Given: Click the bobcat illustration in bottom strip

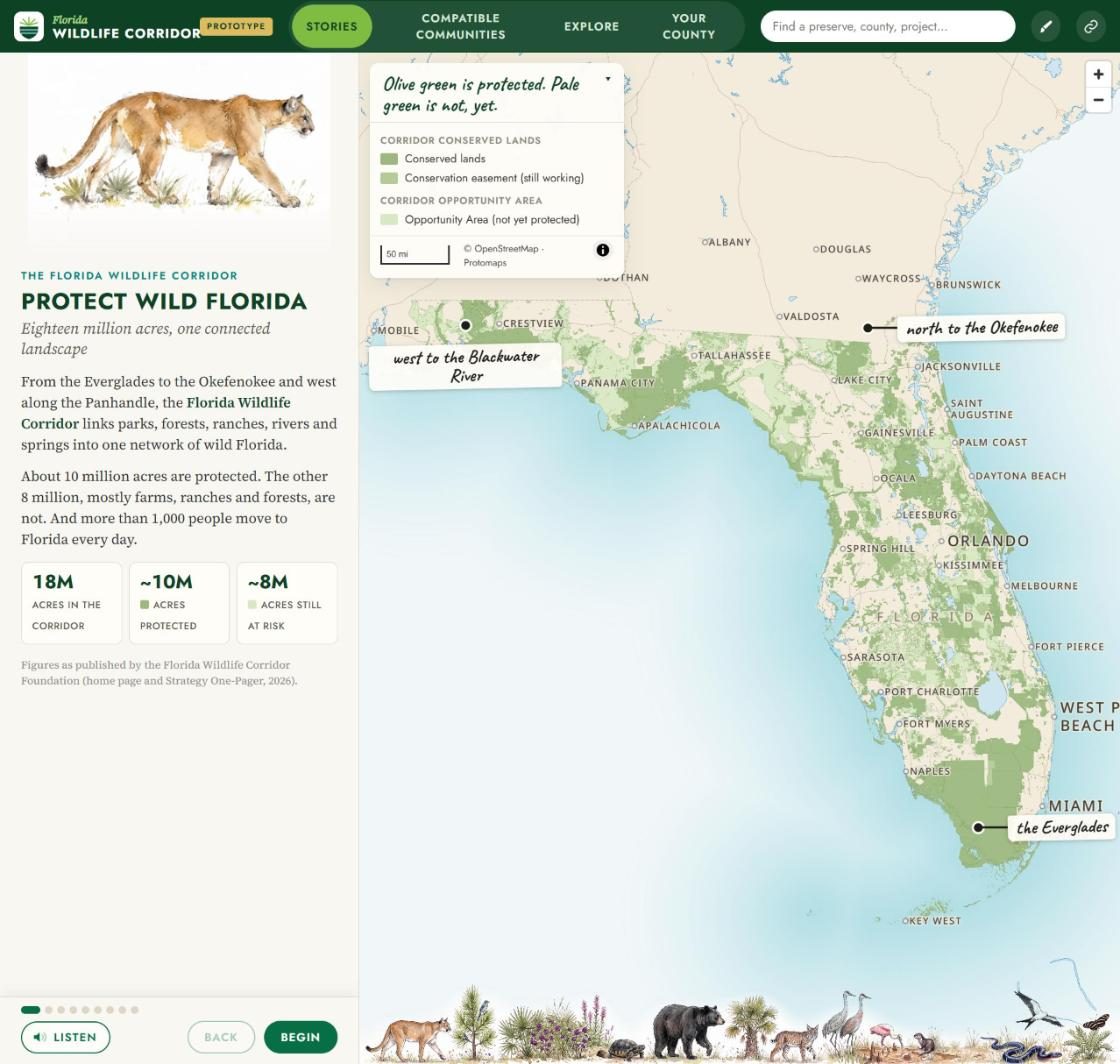Looking at the screenshot, I should click(796, 1042).
